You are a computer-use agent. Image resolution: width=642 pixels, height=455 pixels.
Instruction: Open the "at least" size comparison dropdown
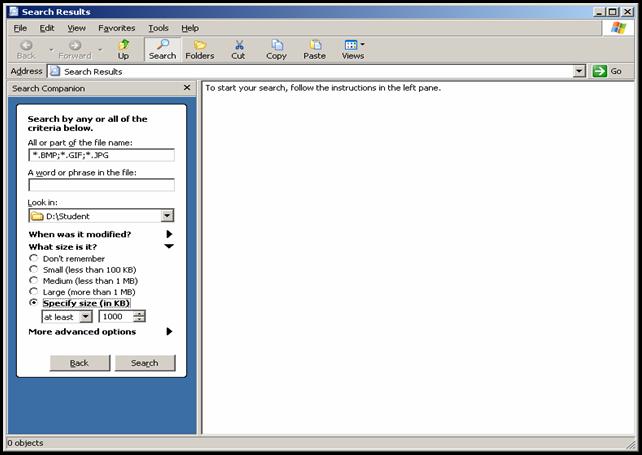85,316
